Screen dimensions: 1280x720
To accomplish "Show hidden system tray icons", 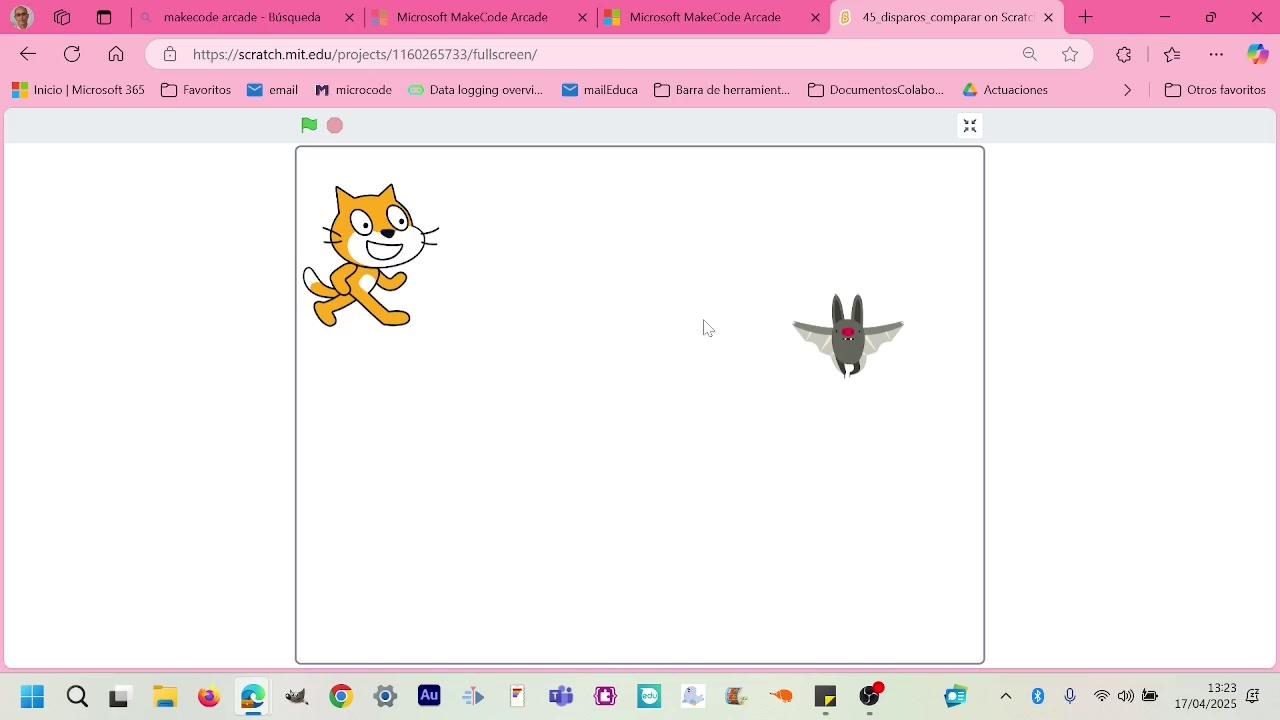I will click(1006, 696).
